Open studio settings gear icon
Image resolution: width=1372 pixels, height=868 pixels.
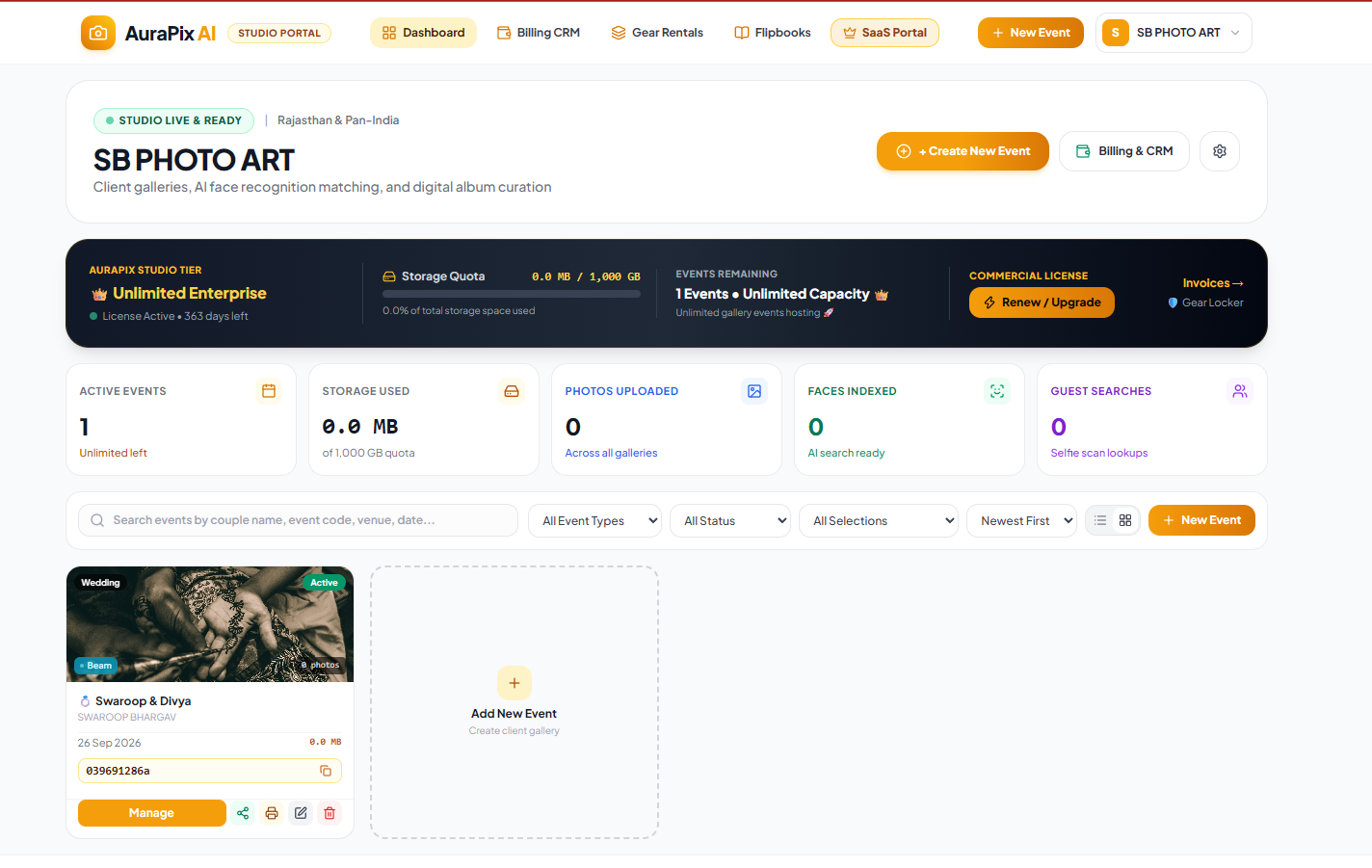click(x=1220, y=151)
